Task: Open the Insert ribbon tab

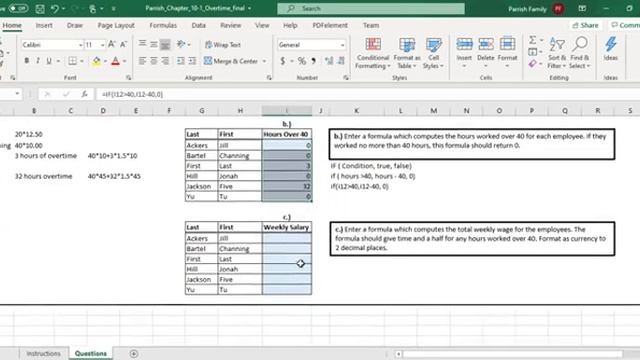Action: 44,25
